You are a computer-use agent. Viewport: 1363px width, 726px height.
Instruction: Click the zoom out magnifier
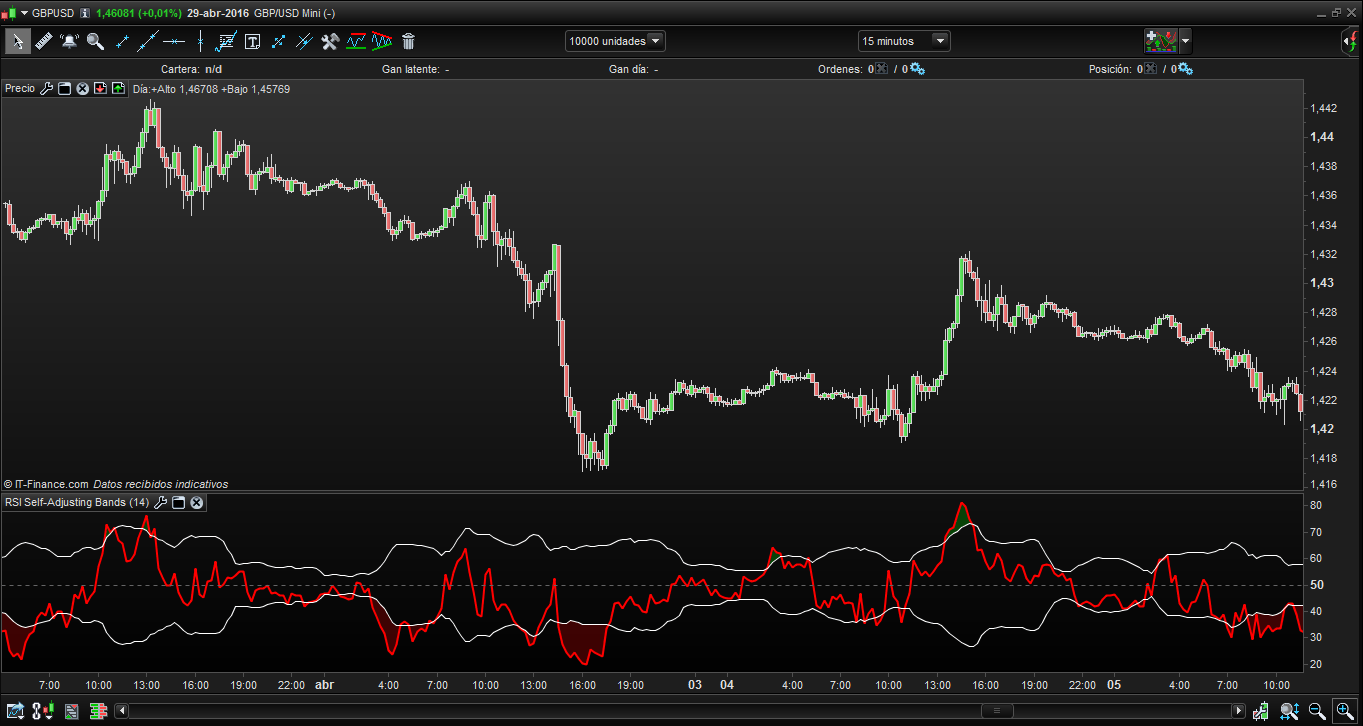coord(1317,711)
